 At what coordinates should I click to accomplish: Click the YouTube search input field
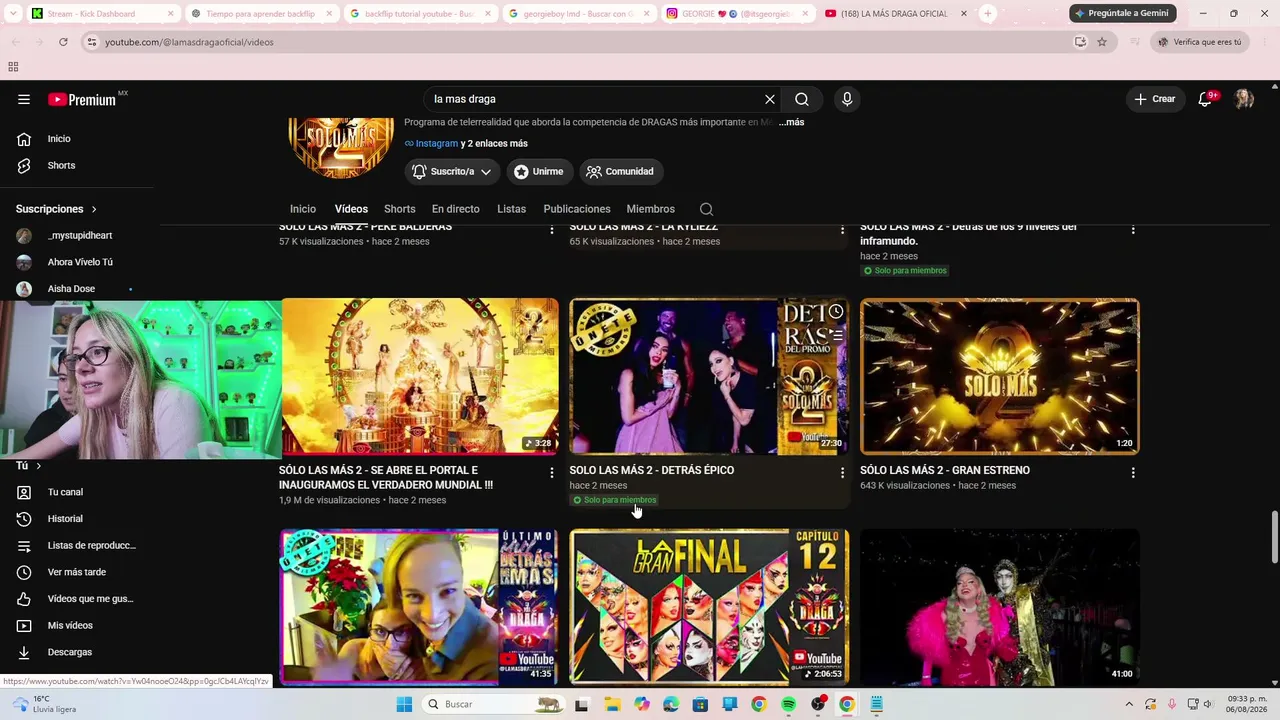click(596, 99)
